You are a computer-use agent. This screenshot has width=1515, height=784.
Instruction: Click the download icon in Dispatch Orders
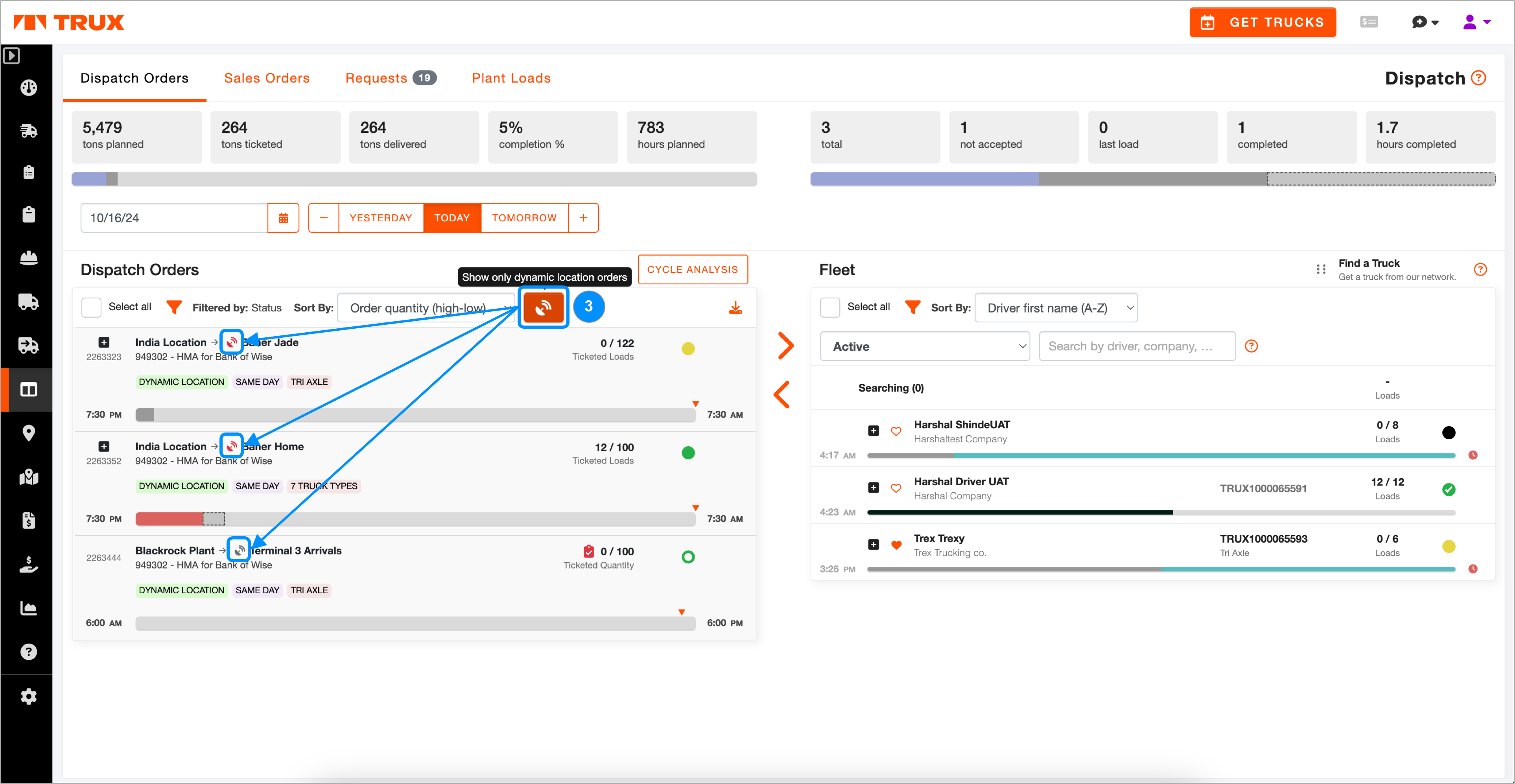click(x=735, y=307)
